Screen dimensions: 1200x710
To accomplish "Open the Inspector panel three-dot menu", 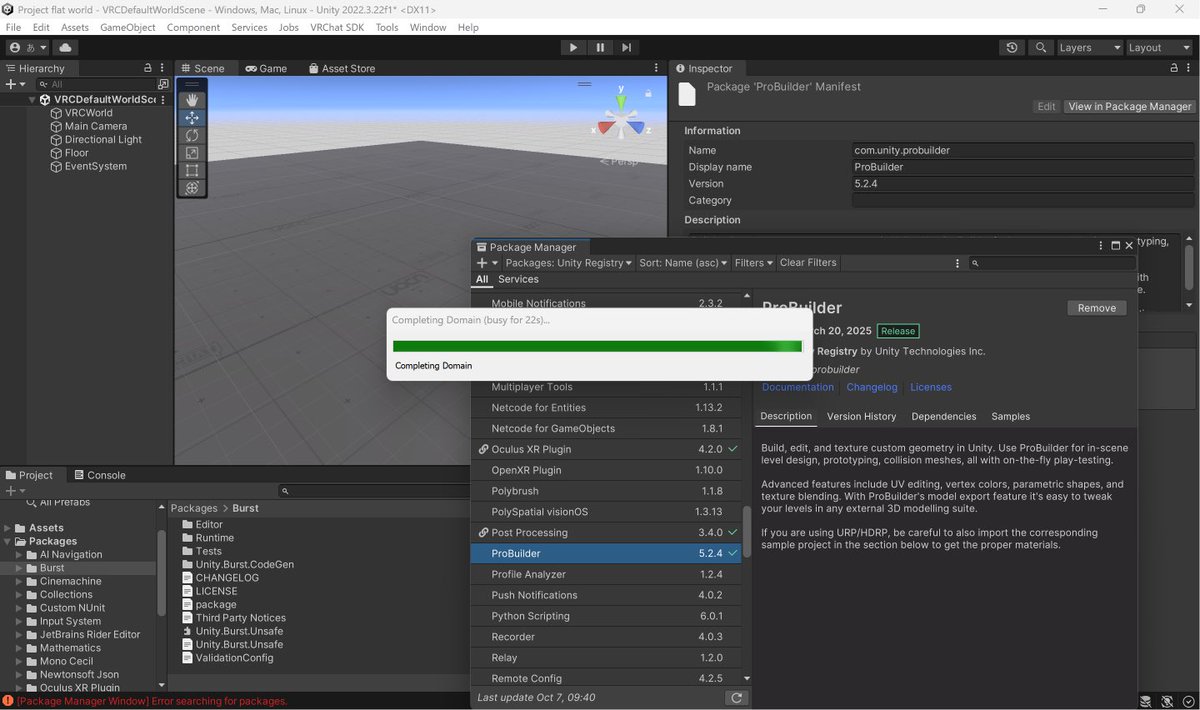I will point(1189,68).
